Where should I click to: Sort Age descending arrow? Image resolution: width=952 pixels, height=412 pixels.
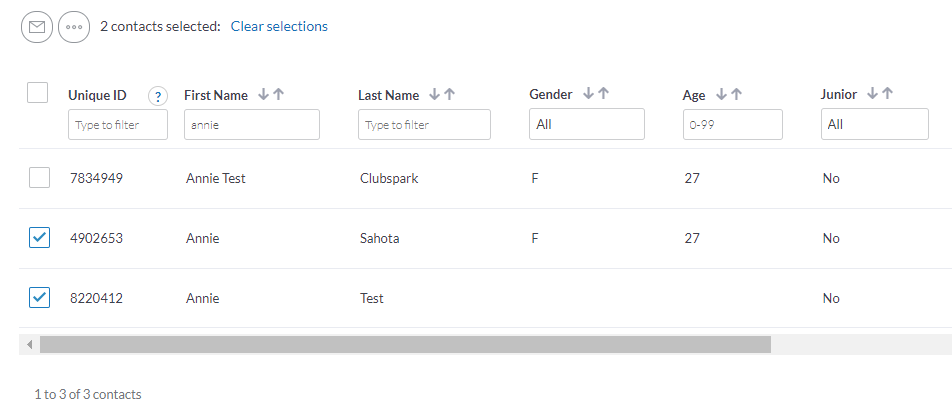[x=721, y=94]
